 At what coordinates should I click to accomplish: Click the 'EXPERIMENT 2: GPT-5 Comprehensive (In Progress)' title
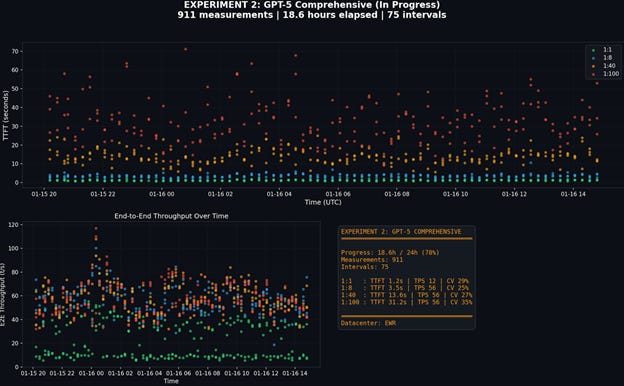pos(312,5)
